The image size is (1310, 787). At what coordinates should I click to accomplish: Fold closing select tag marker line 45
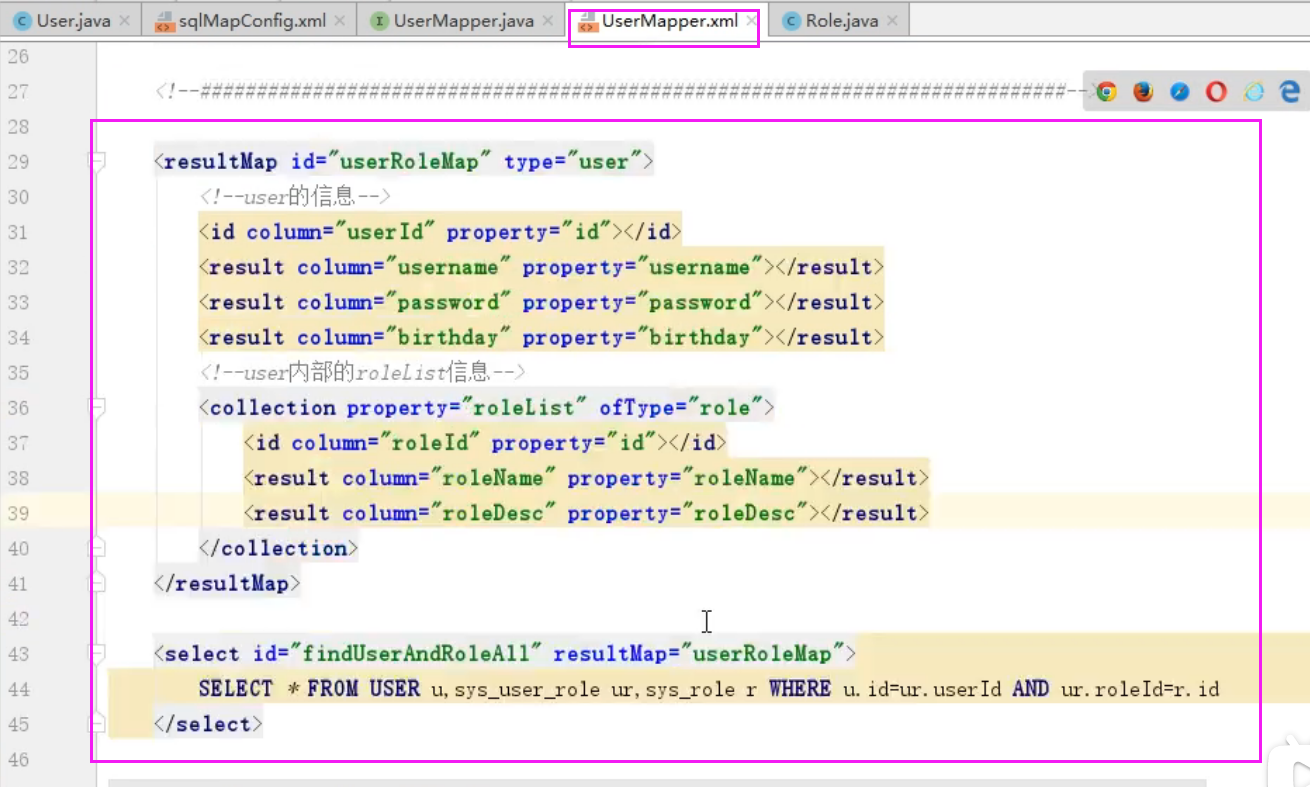pos(98,724)
